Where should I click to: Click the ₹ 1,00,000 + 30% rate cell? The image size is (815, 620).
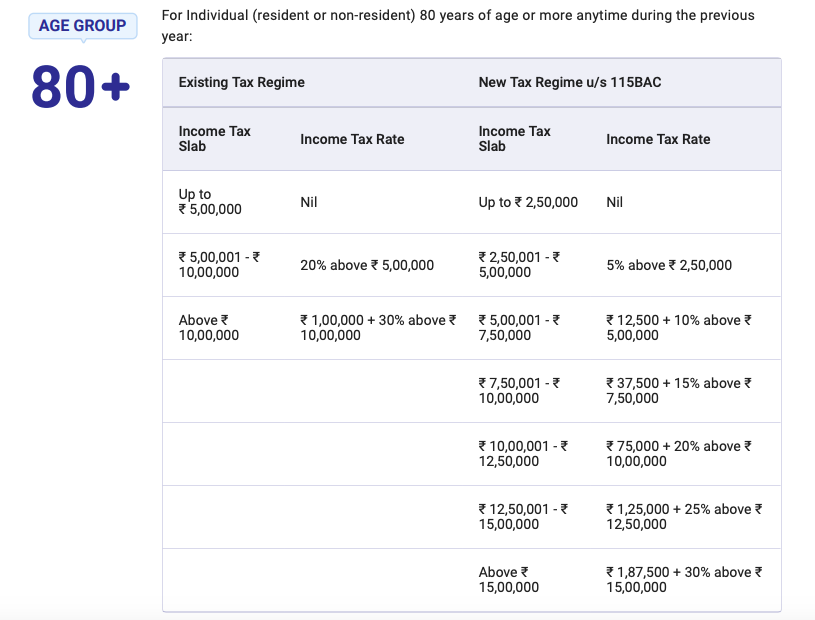378,327
